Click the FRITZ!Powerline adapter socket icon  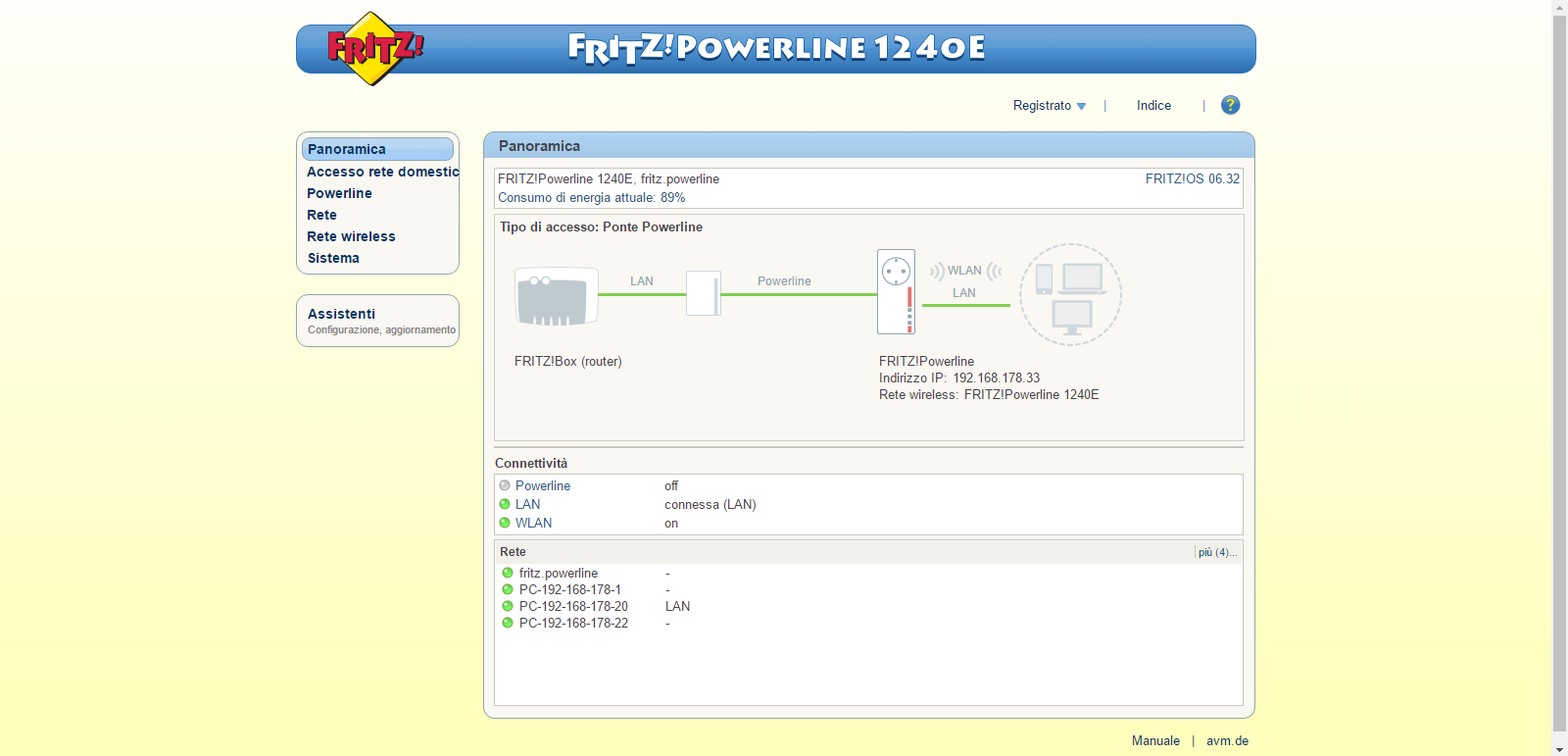coord(896,291)
